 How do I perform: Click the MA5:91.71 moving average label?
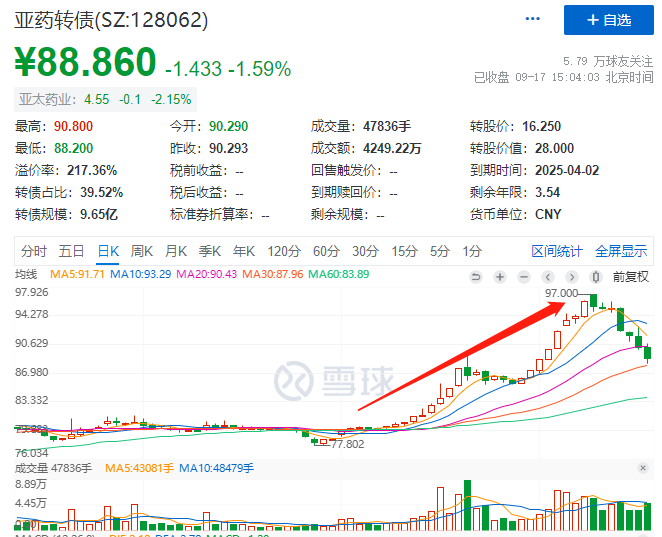pos(77,274)
